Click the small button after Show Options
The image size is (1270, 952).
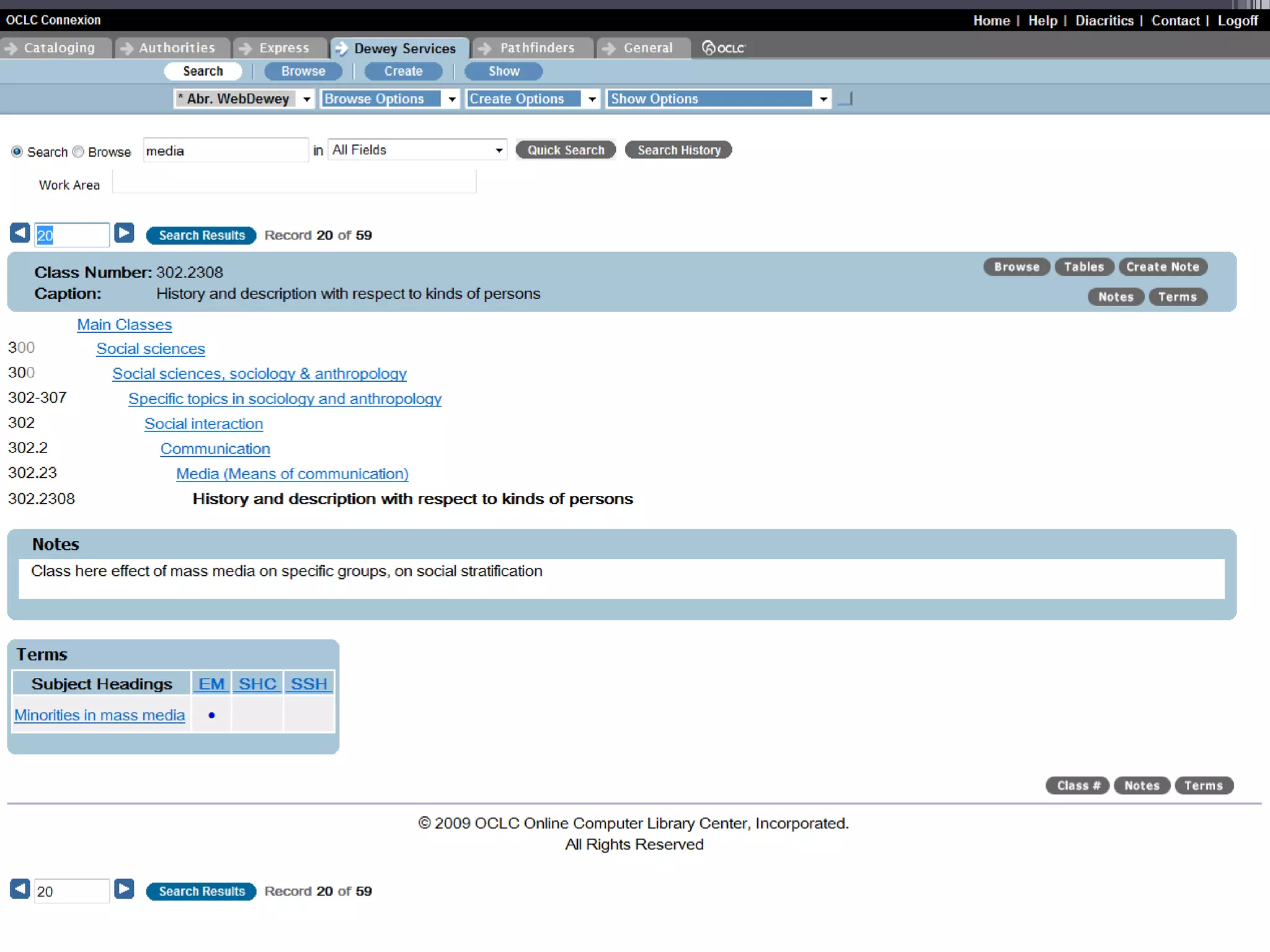845,99
